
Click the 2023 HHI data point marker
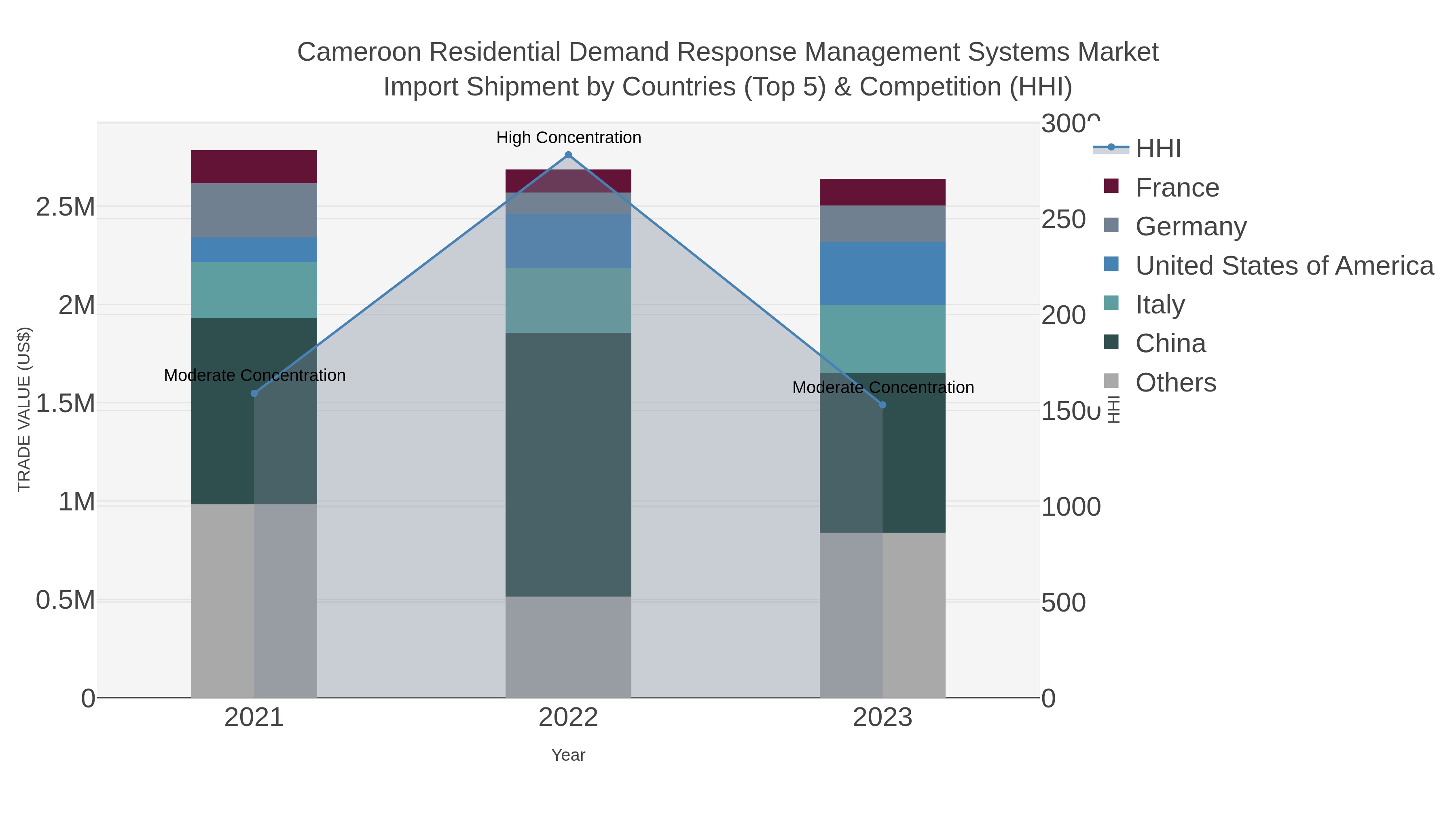pyautogui.click(x=883, y=405)
